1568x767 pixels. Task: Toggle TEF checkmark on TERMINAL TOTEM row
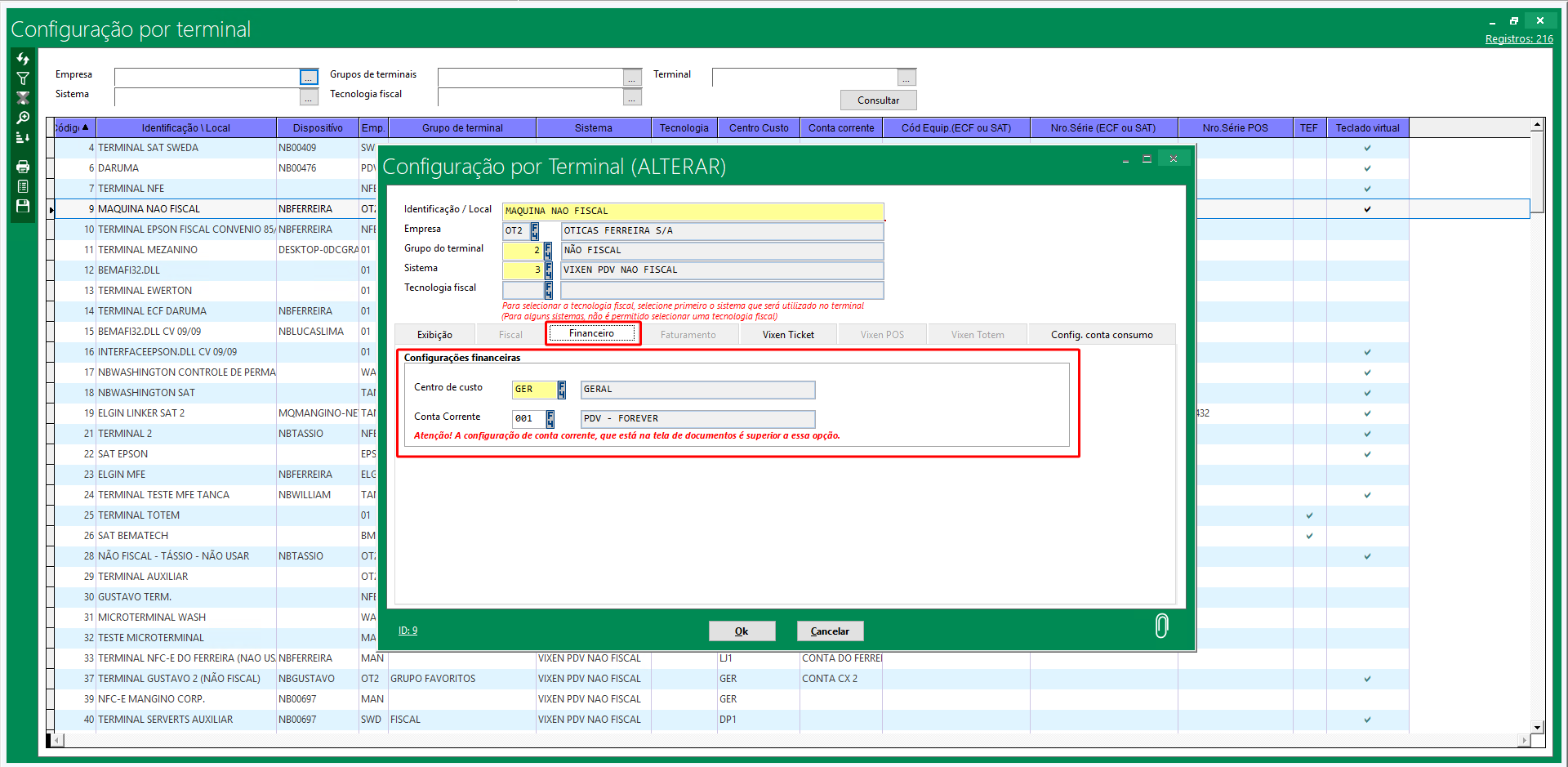tap(1309, 515)
